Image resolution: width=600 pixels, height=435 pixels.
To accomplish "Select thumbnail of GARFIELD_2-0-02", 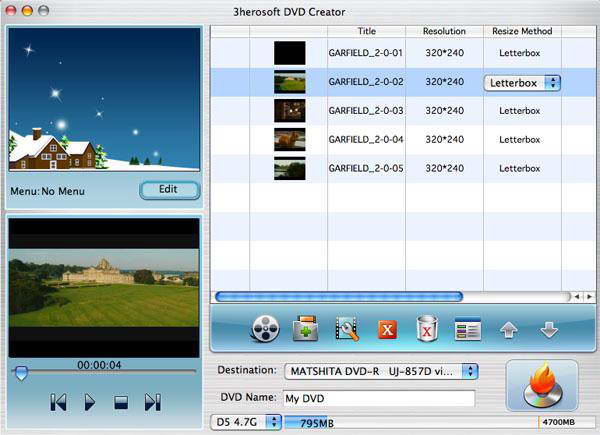I will coord(290,82).
